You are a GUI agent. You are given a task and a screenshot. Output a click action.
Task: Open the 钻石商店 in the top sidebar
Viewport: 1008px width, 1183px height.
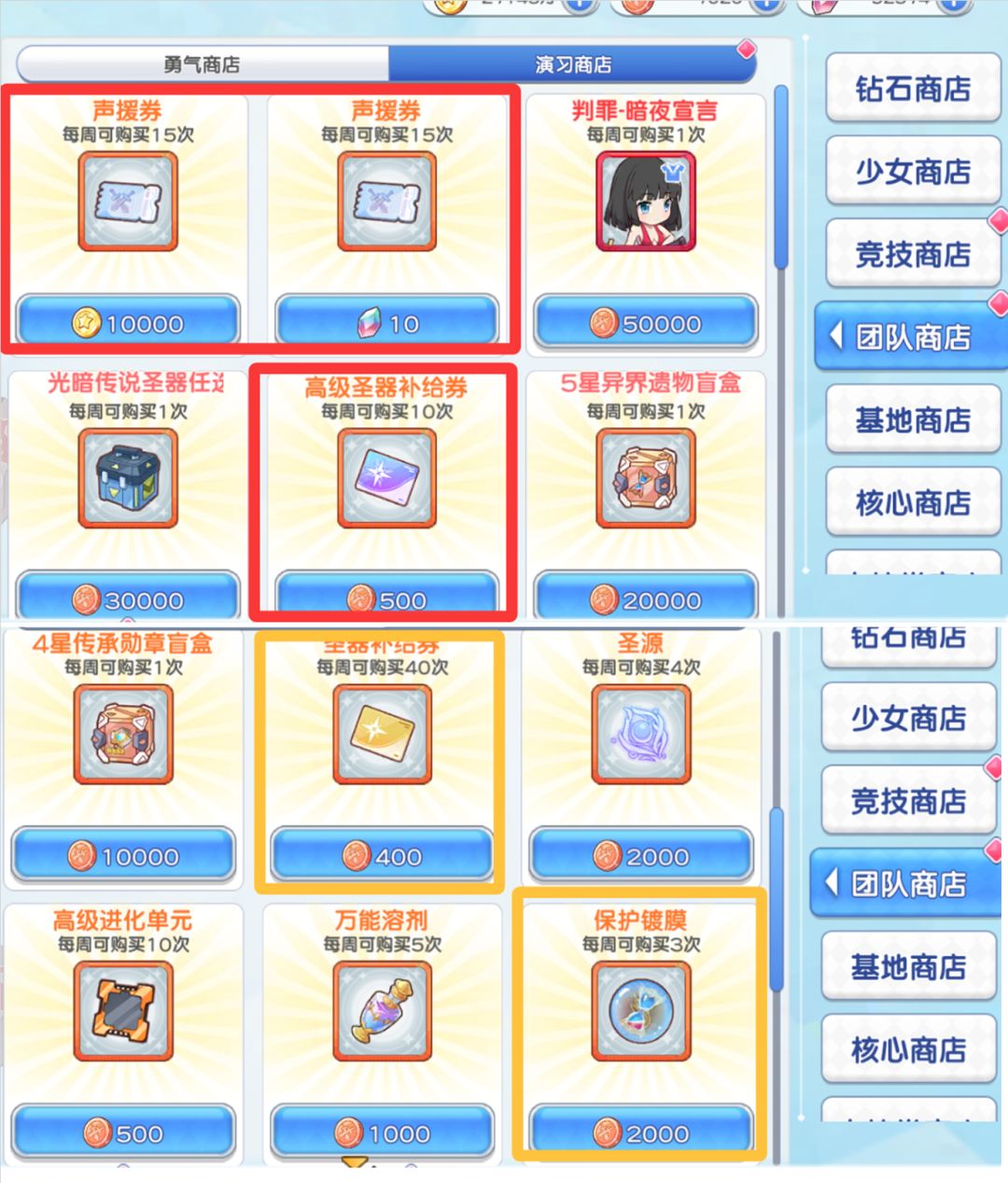click(913, 89)
